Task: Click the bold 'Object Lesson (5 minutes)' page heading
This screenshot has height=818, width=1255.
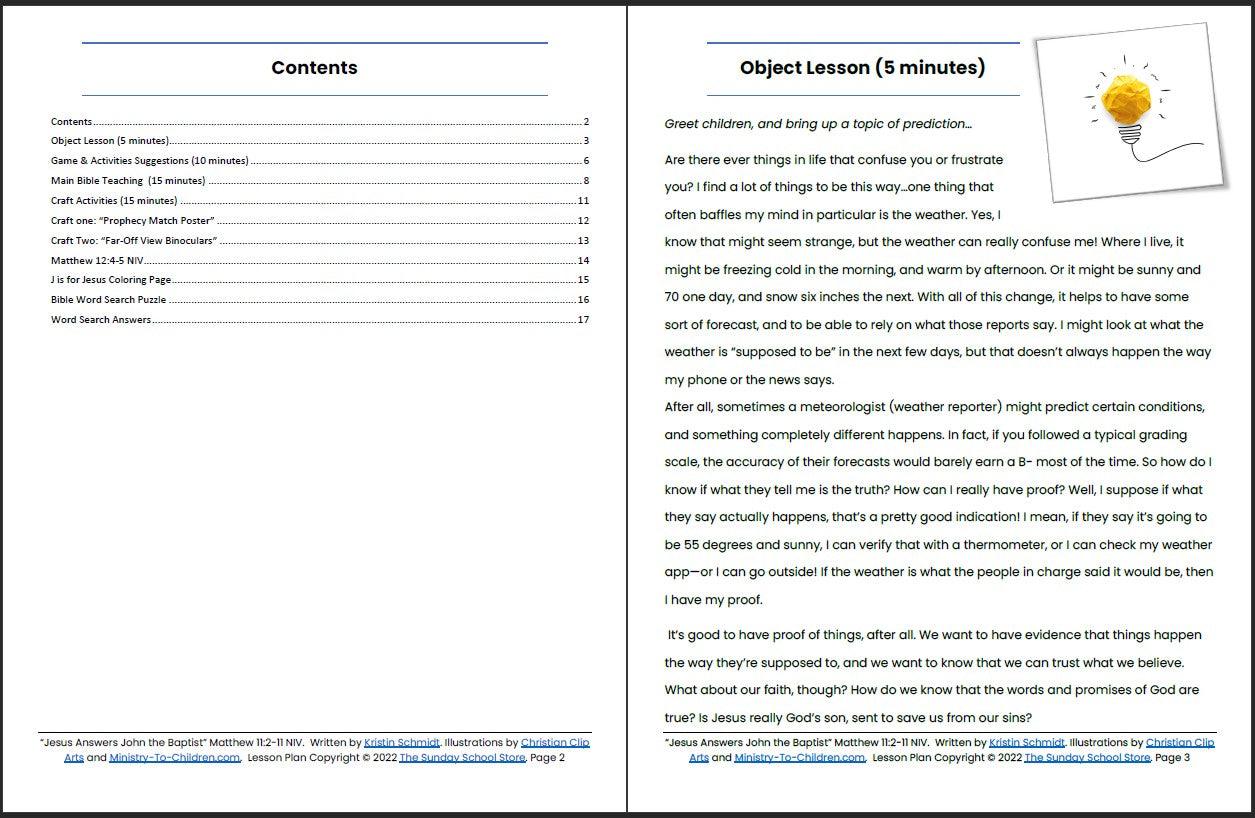Action: (x=862, y=68)
